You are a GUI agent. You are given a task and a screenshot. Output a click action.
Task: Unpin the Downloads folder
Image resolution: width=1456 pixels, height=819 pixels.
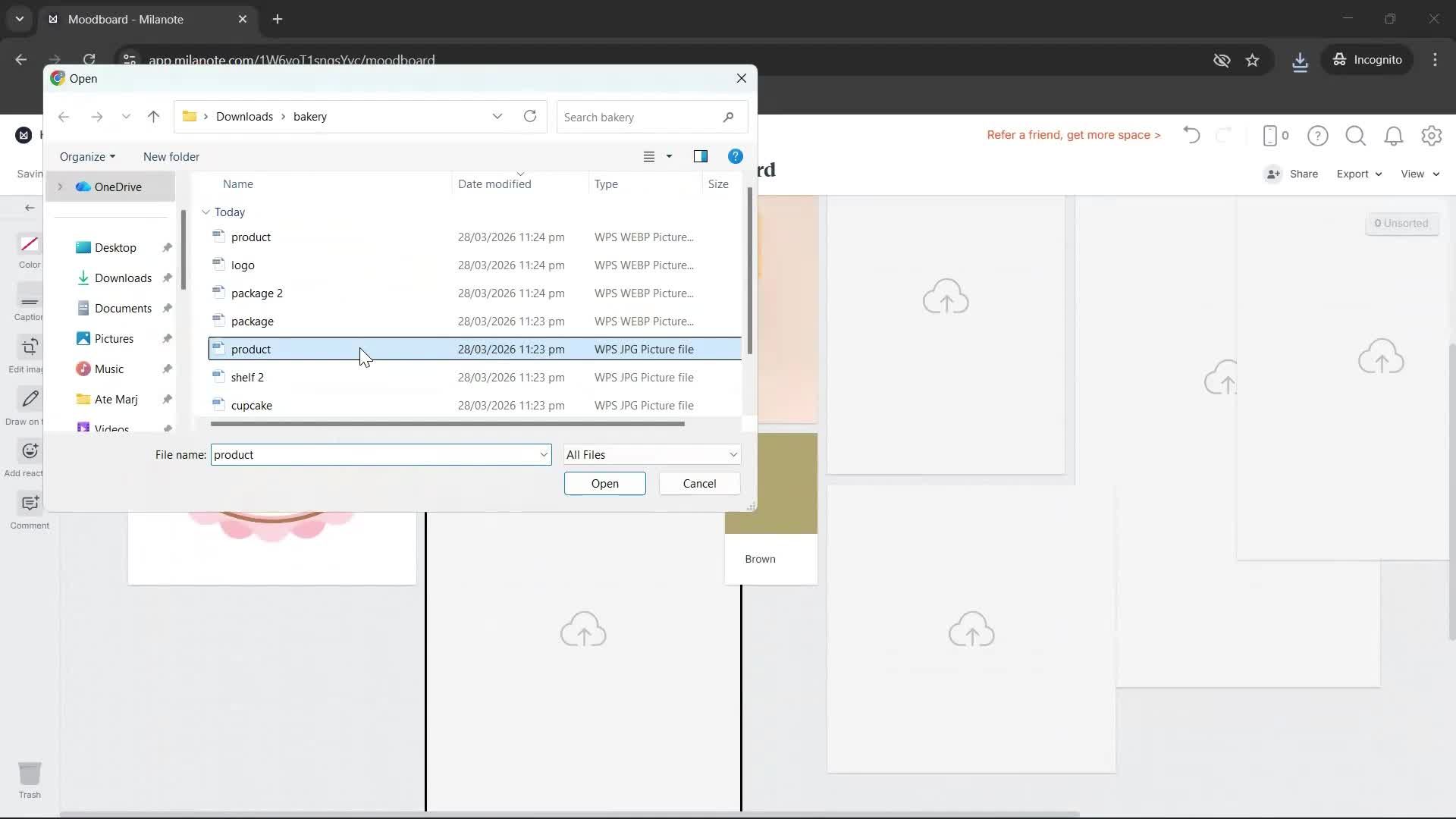pos(166,278)
